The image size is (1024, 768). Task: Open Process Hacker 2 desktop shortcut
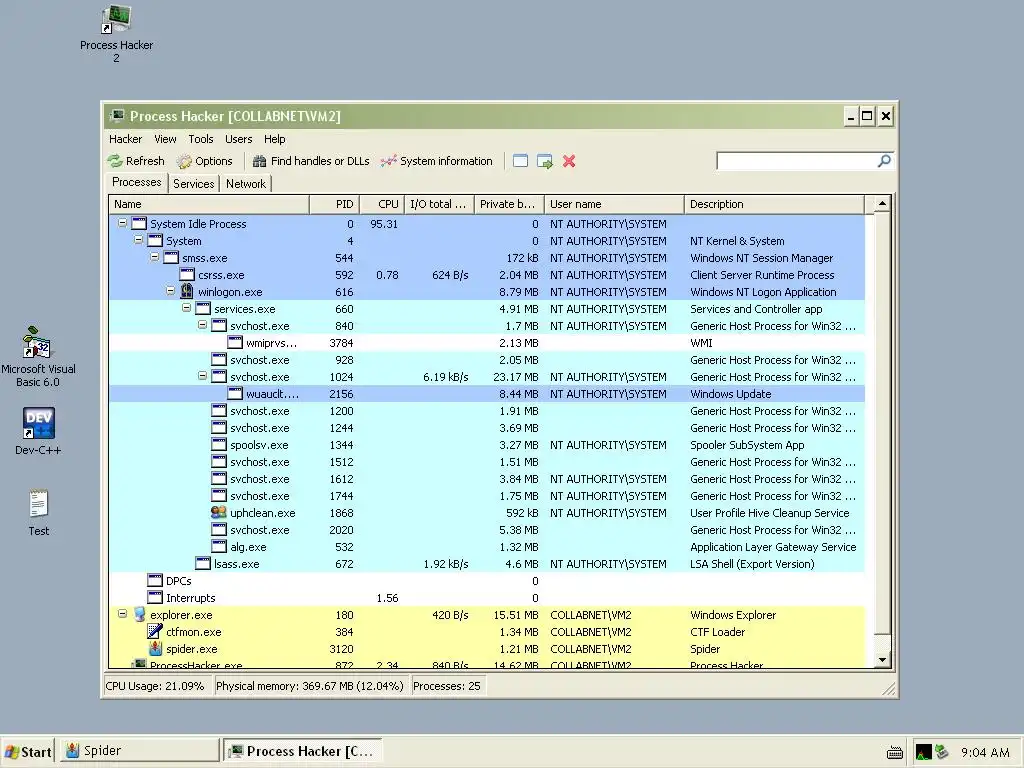116,34
